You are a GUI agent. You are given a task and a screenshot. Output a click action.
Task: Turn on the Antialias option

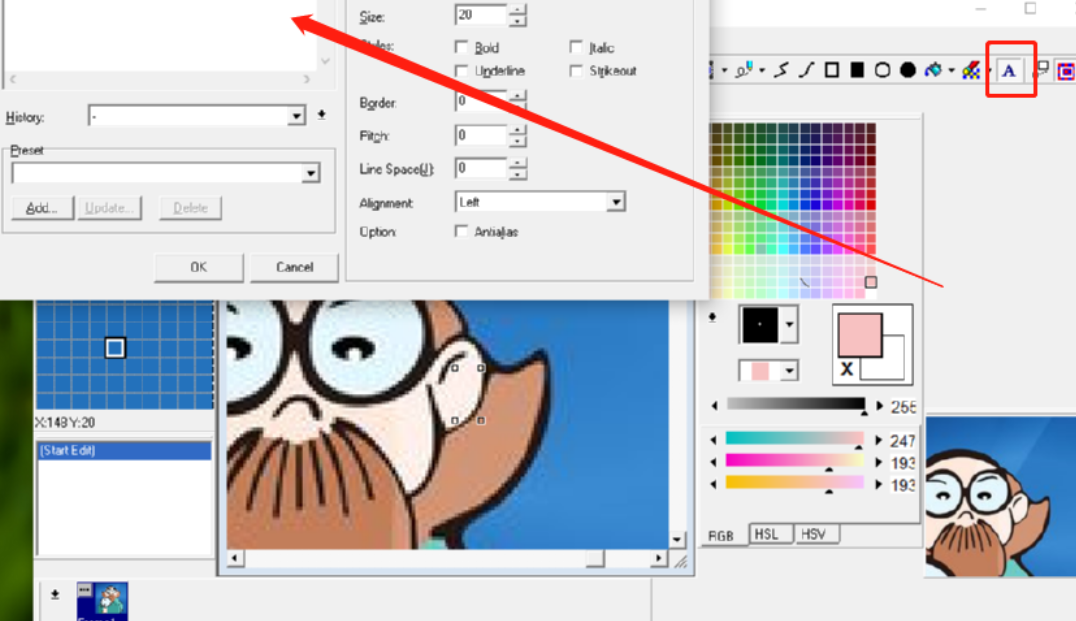click(x=462, y=232)
